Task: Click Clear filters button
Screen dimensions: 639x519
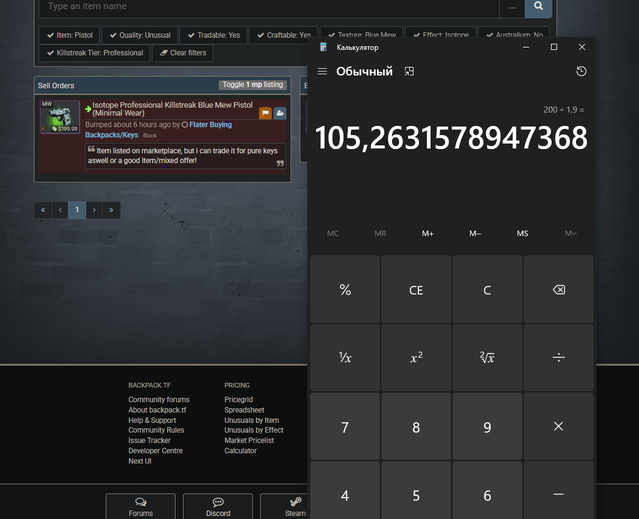Action: 183,53
